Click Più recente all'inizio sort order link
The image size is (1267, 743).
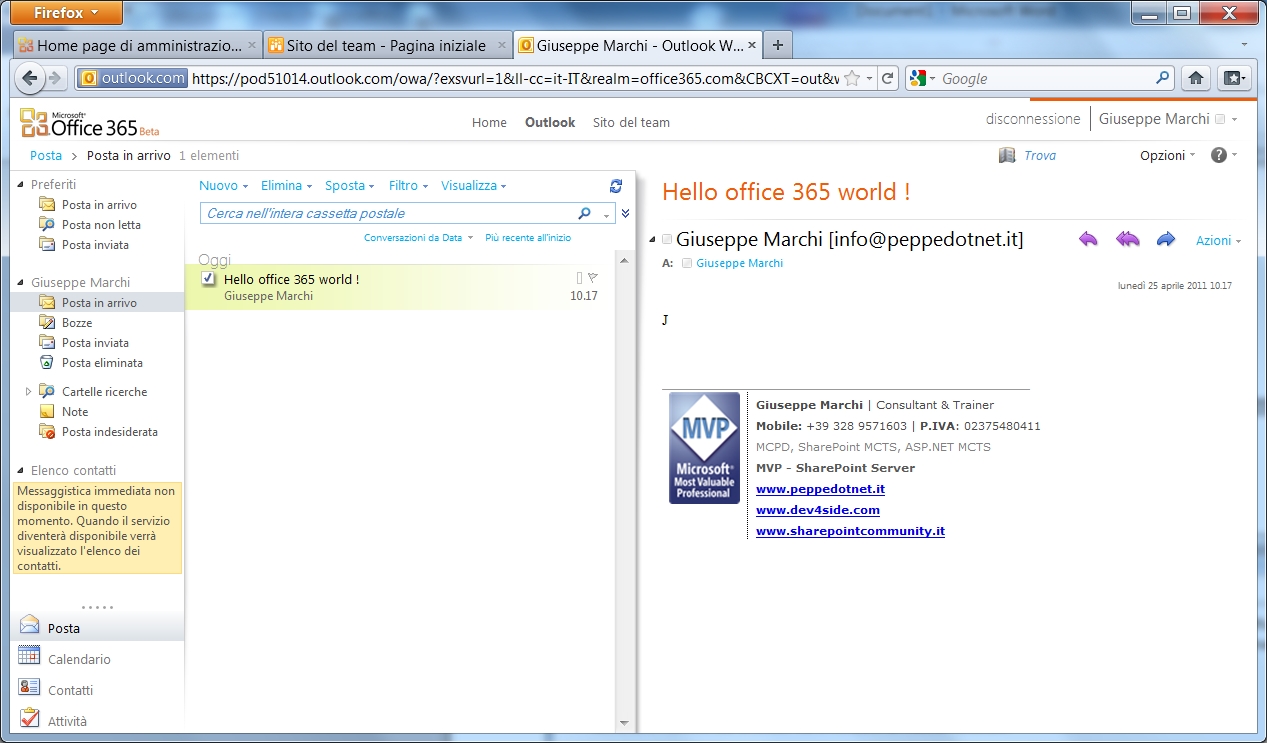528,238
